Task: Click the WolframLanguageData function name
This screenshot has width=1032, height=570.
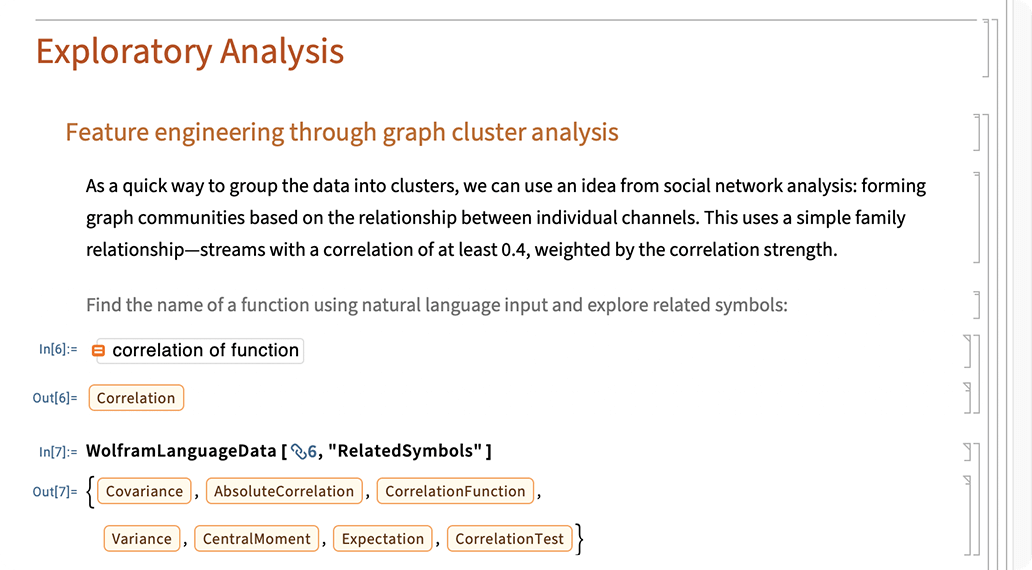Action: coord(181,451)
